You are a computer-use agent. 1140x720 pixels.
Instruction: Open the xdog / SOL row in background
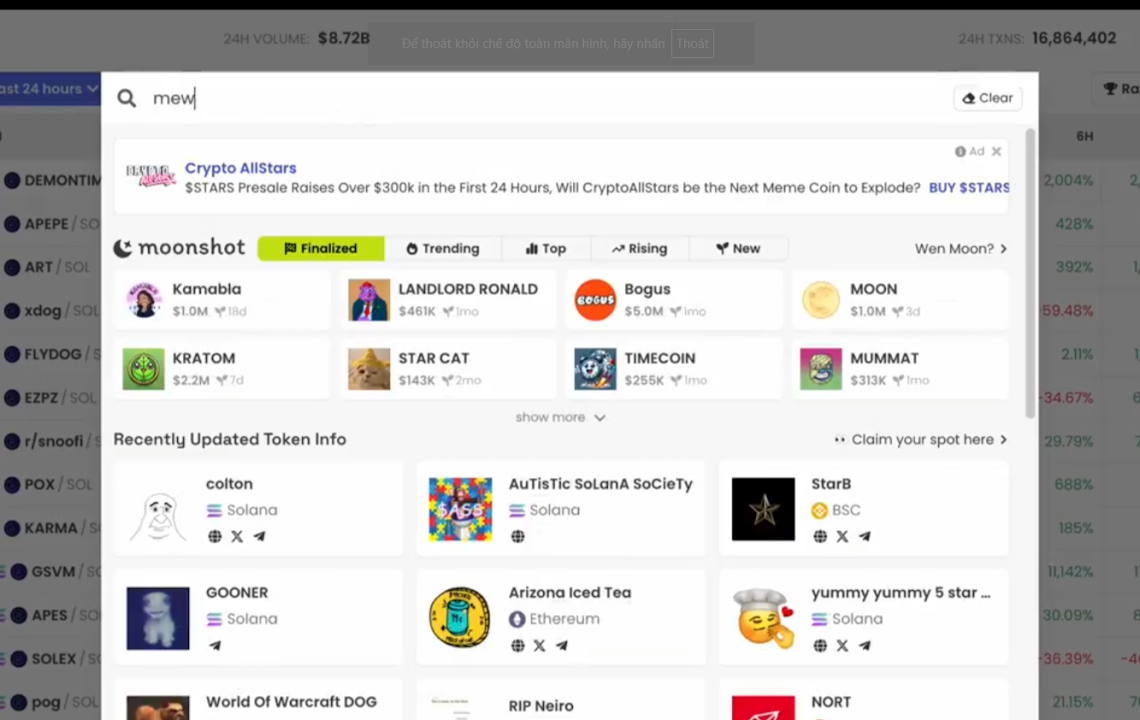pyautogui.click(x=52, y=311)
